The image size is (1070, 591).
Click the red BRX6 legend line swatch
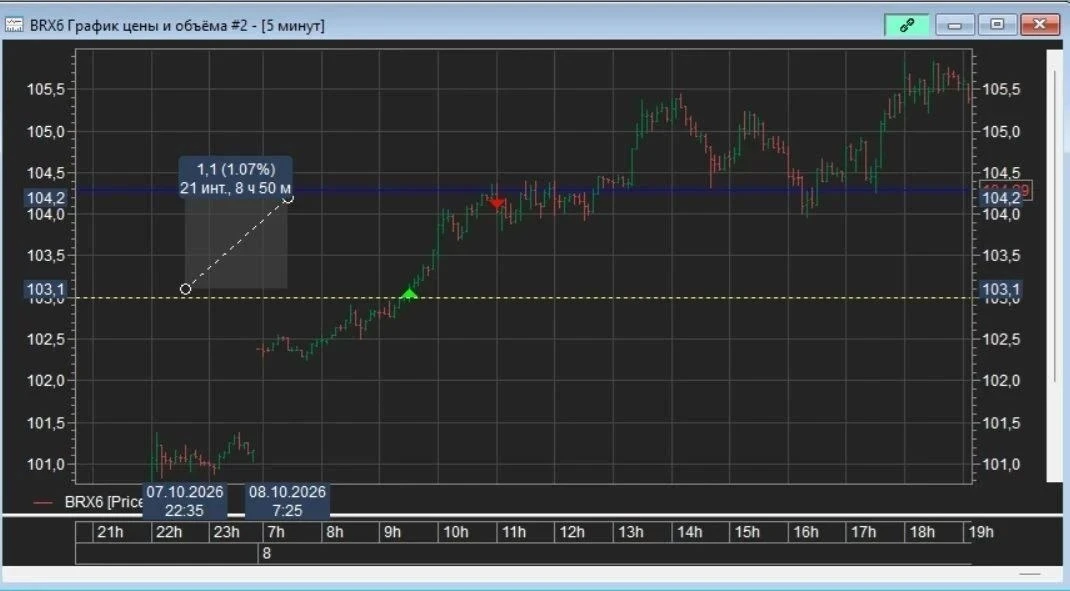[43, 503]
